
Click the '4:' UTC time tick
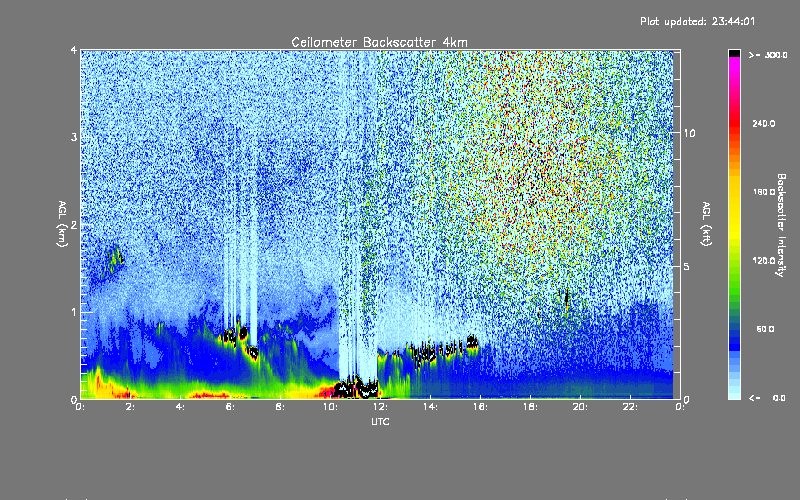point(180,407)
